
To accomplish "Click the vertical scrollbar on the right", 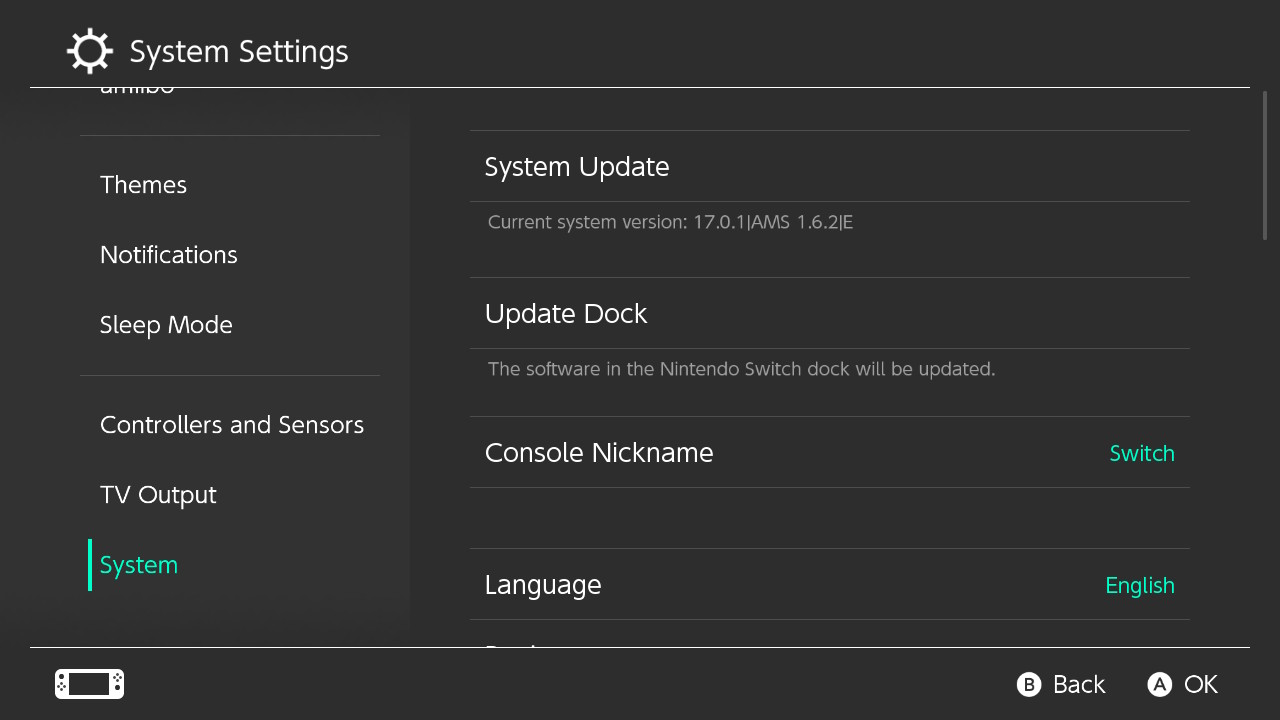I will pyautogui.click(x=1265, y=166).
